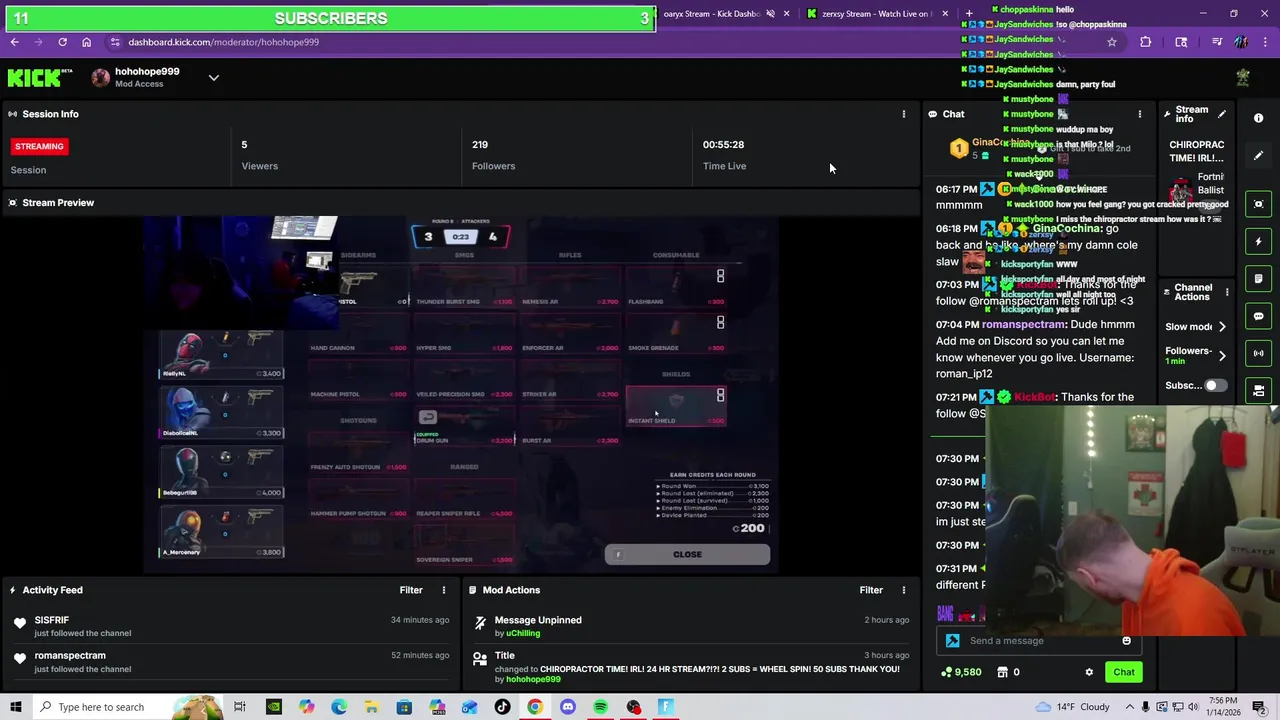1280x720 pixels.
Task: Toggle the chat bubble widget icon in sidebar
Action: click(1258, 316)
